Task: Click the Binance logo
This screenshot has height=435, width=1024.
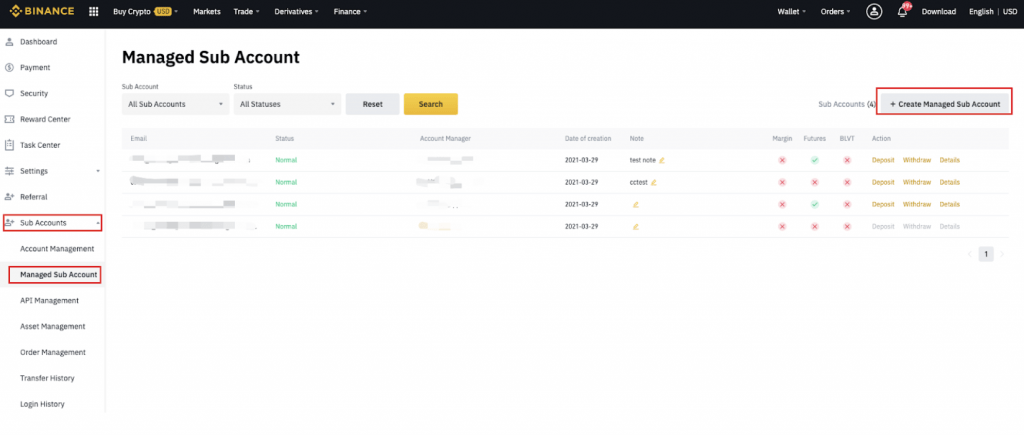Action: click(42, 11)
